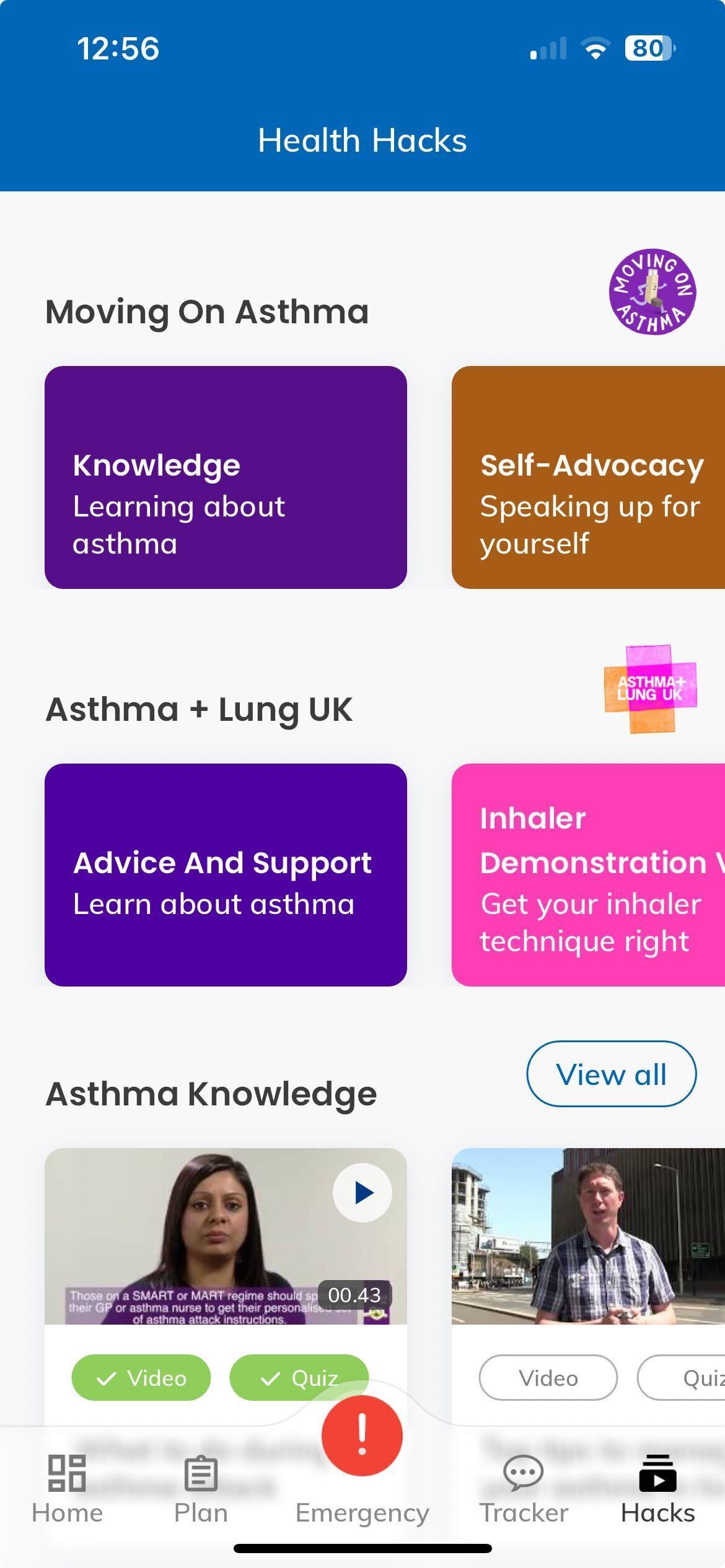Open the Advice And Support card

coord(226,874)
